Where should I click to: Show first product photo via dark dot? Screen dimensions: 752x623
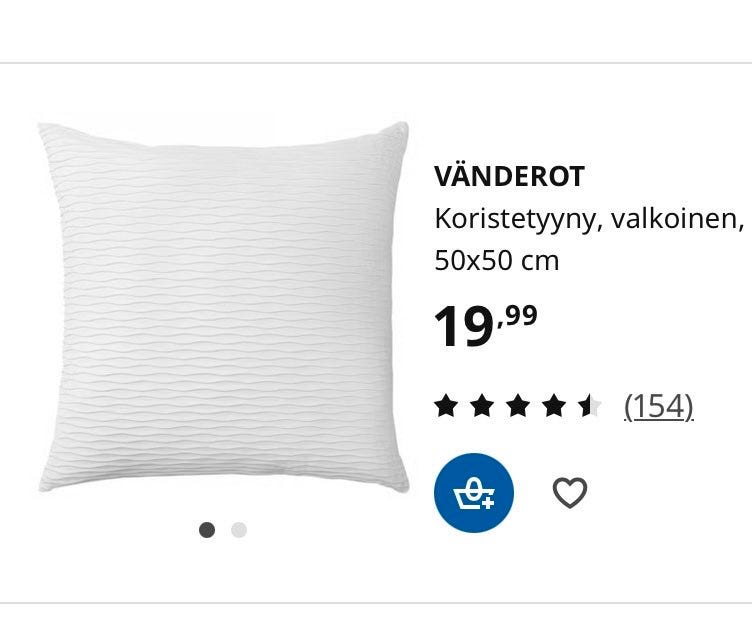[207, 530]
